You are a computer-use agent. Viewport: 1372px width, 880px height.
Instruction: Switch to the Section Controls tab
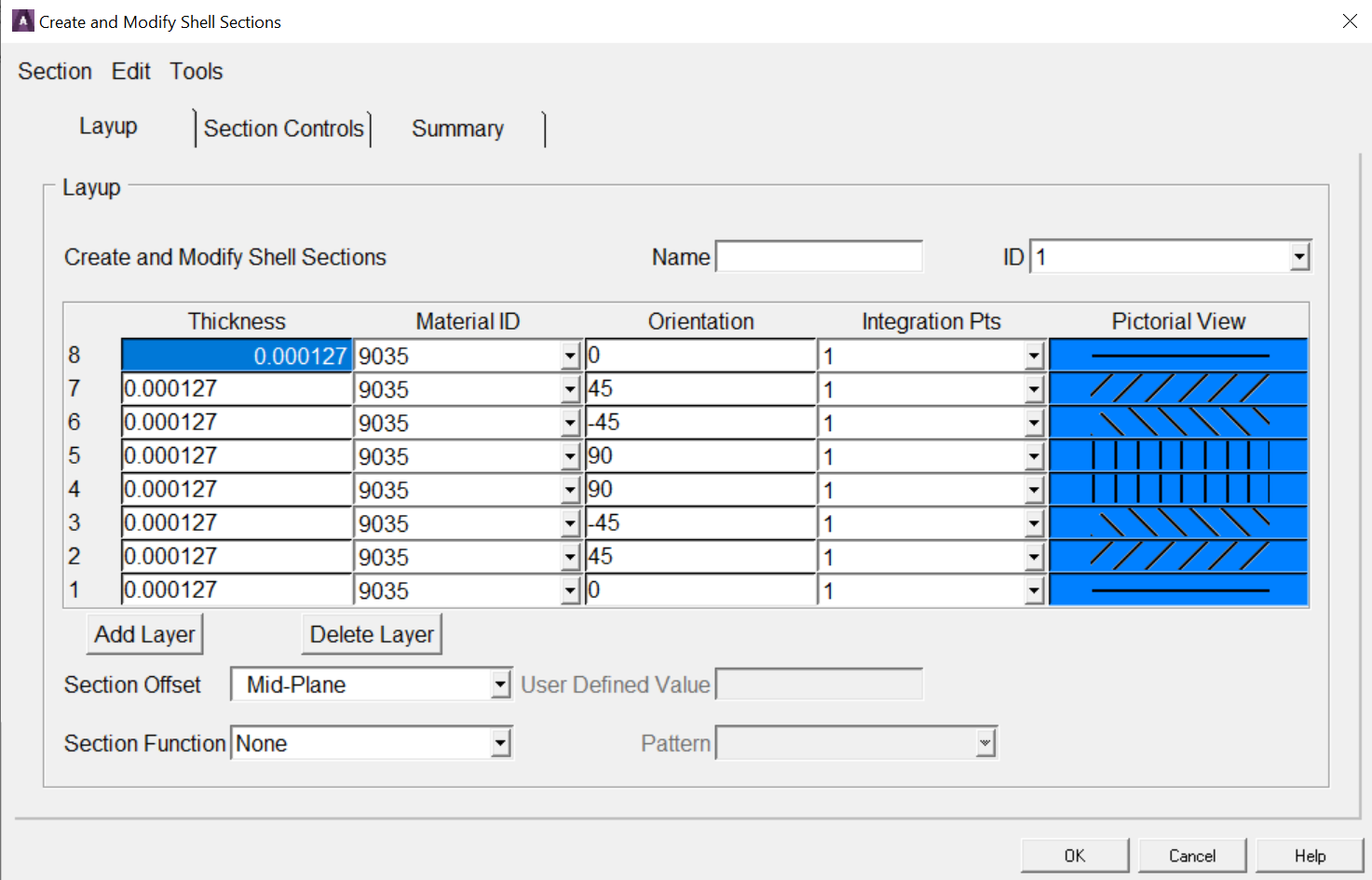283,129
